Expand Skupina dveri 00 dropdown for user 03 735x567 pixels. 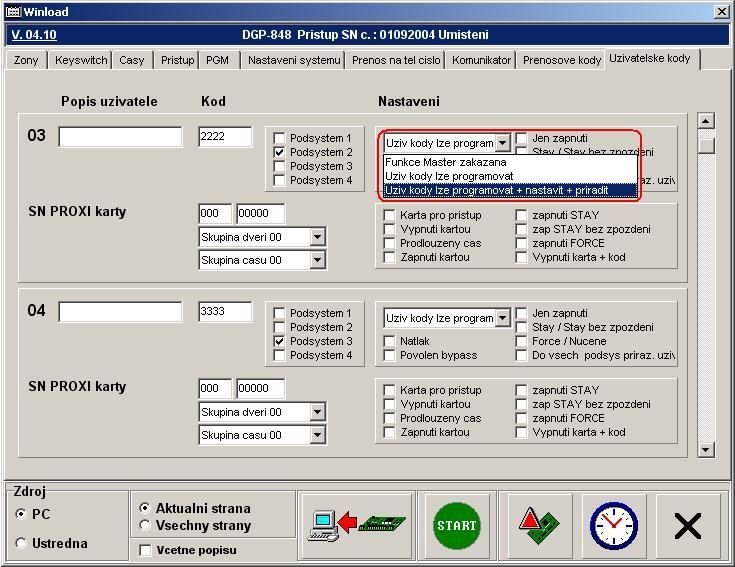(317, 237)
